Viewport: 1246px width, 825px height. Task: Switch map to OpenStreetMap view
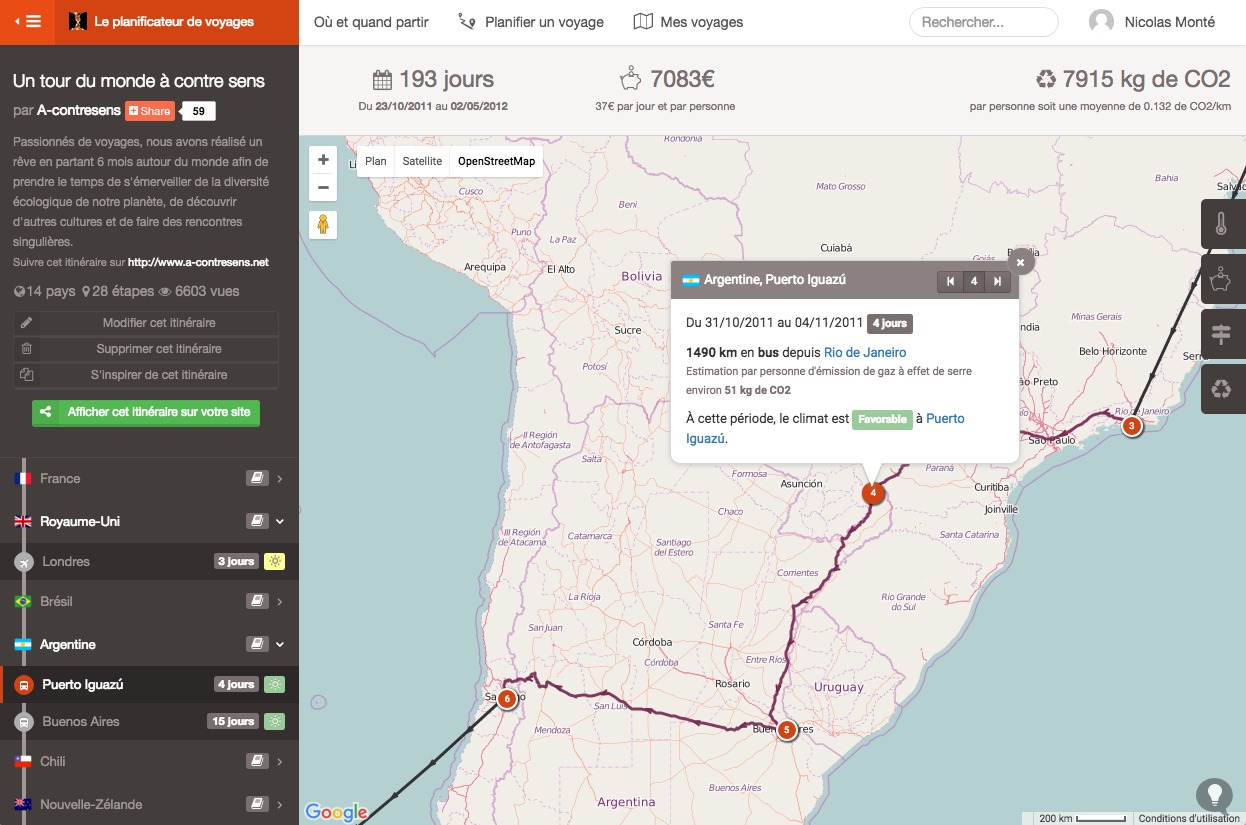pos(496,161)
